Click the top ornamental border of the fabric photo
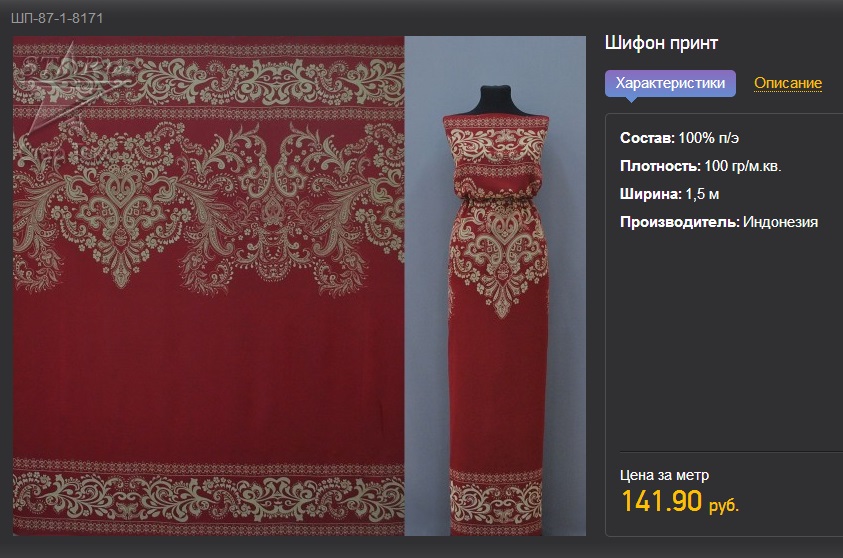This screenshot has height=558, width=843. pyautogui.click(x=209, y=81)
